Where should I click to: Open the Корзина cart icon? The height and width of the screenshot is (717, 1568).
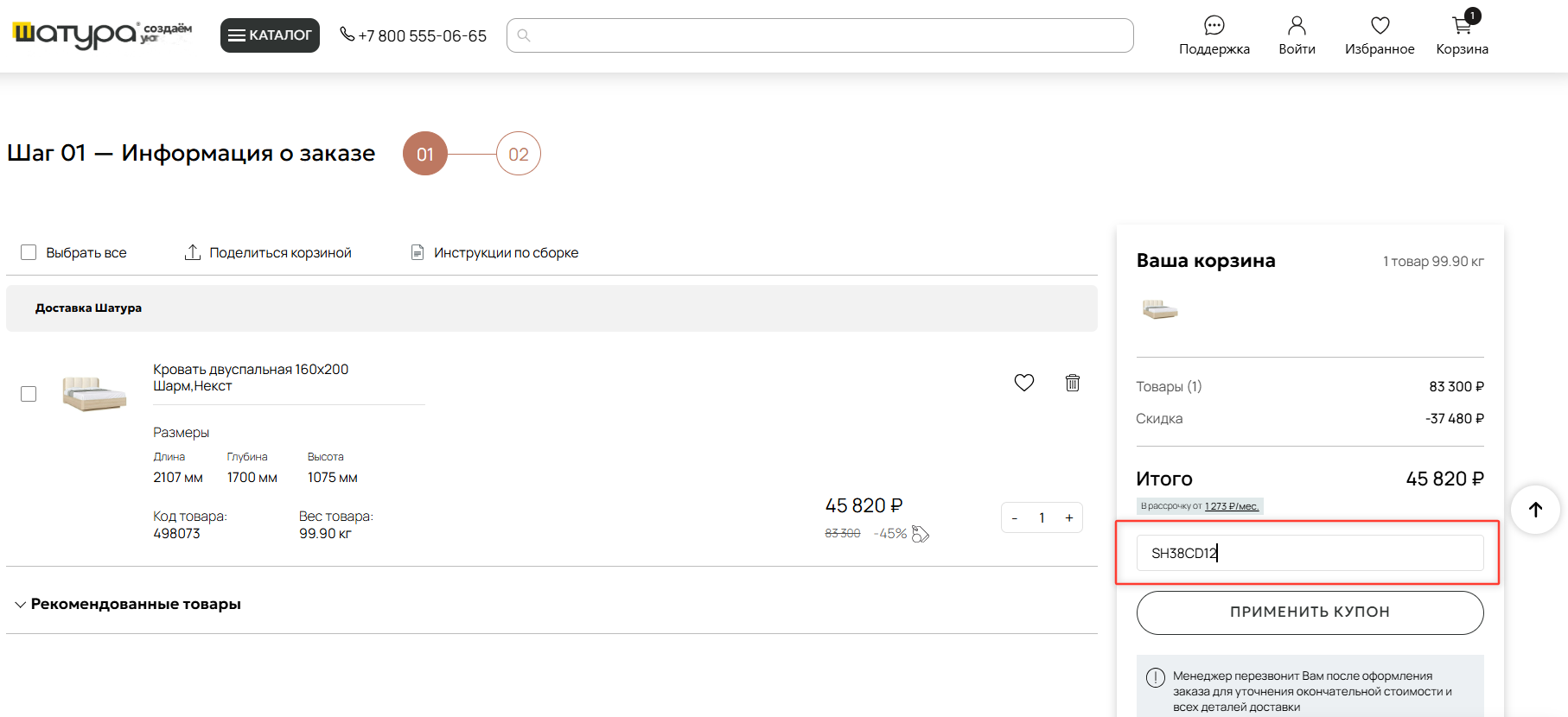tap(1463, 26)
